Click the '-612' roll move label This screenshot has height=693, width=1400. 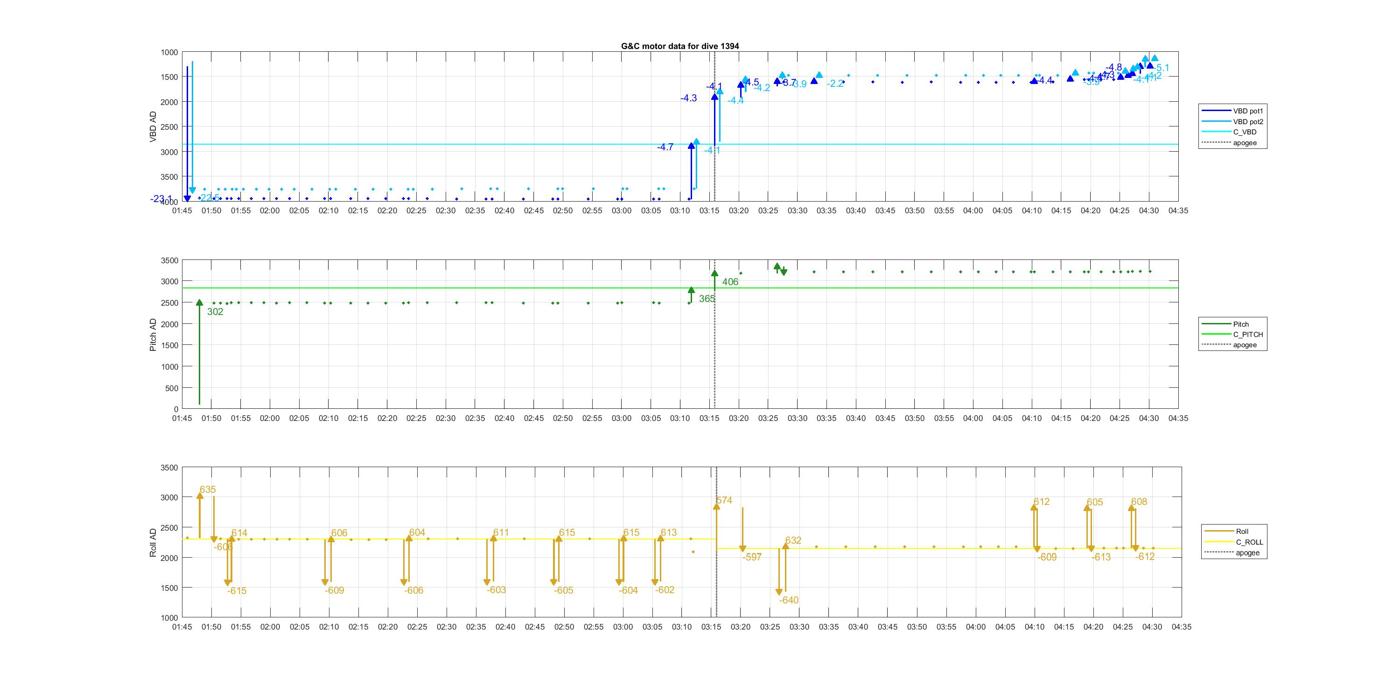coord(1145,557)
